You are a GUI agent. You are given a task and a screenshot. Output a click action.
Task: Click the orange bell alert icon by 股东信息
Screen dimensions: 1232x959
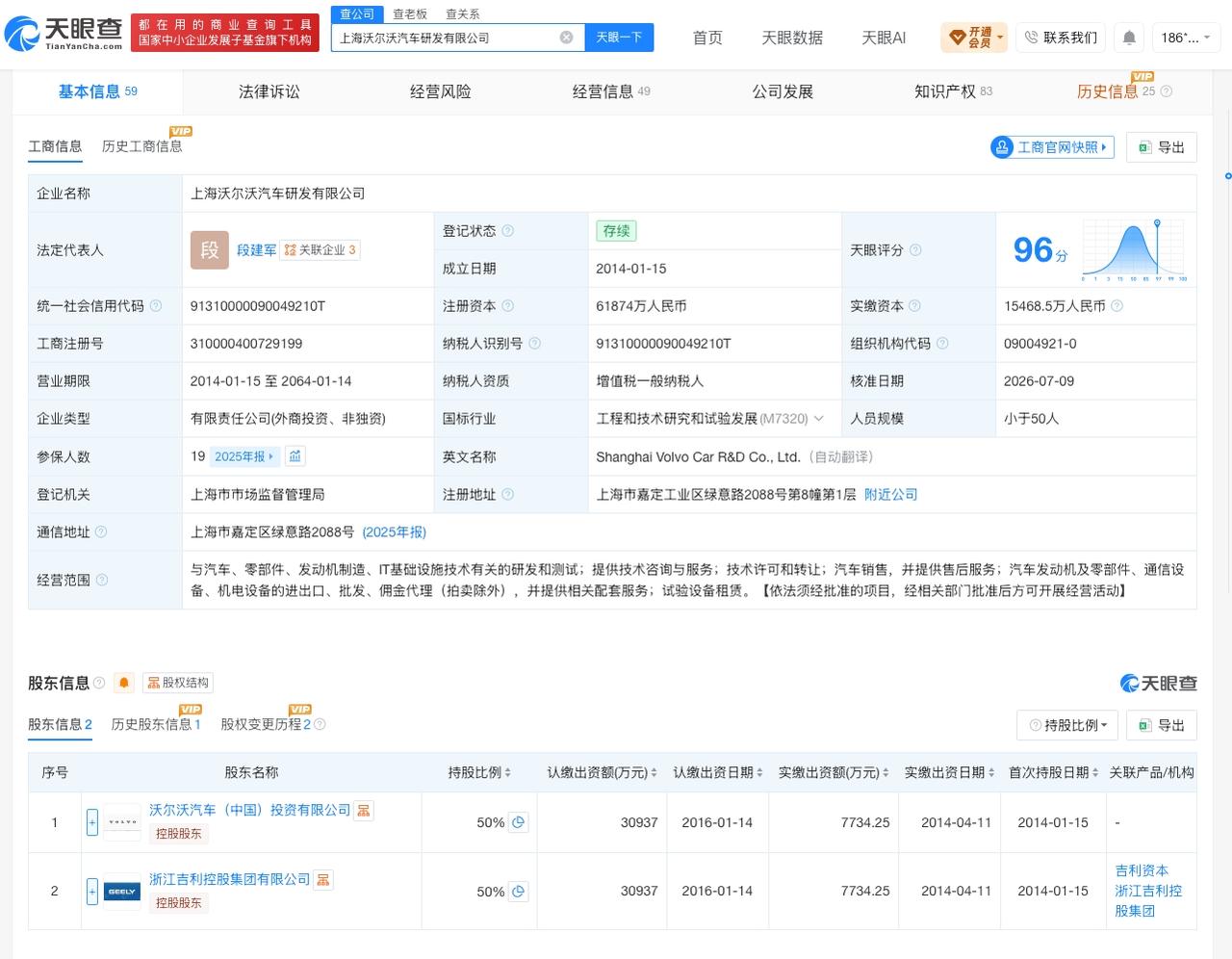124,683
